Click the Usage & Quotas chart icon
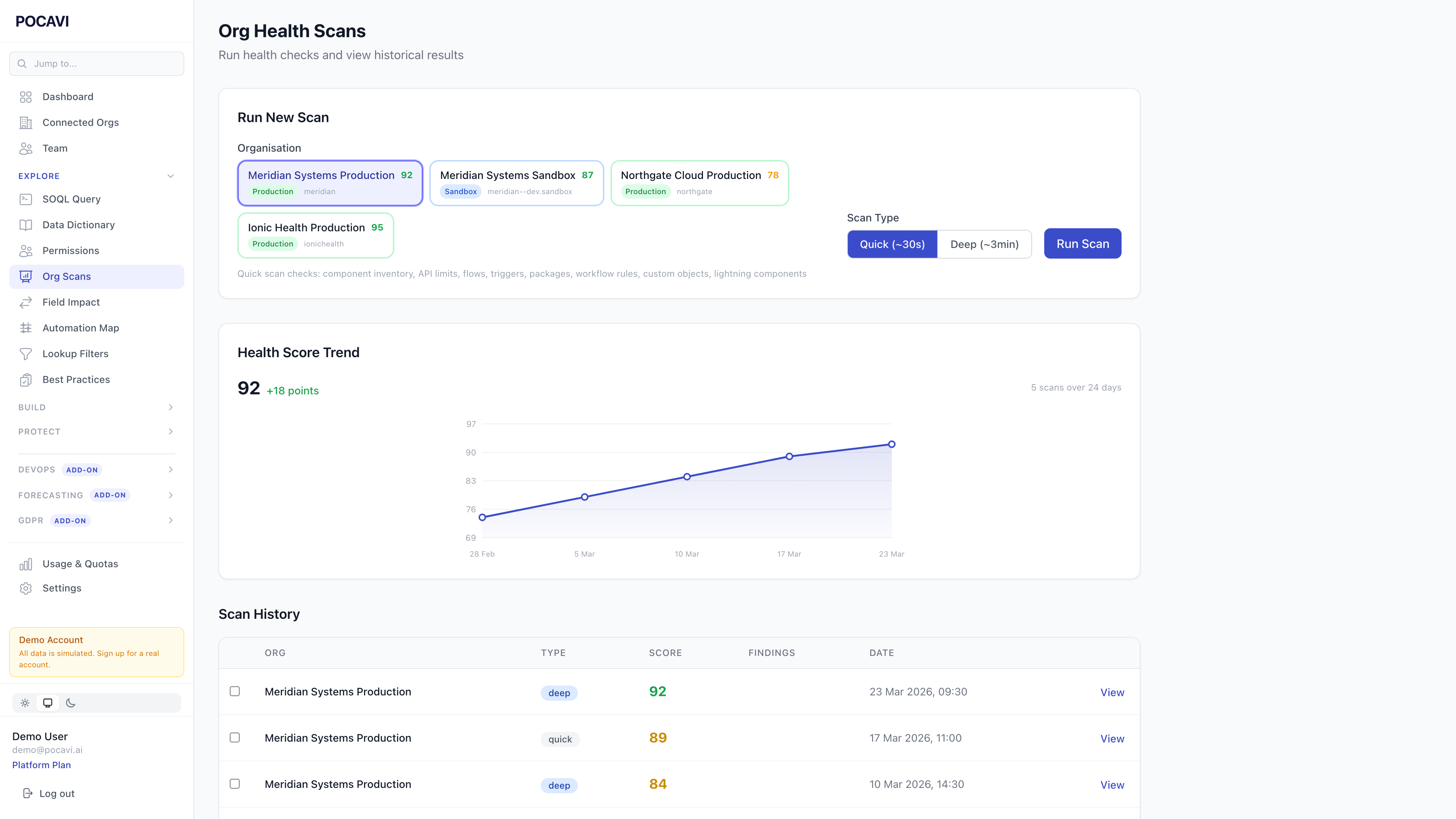 (25, 564)
